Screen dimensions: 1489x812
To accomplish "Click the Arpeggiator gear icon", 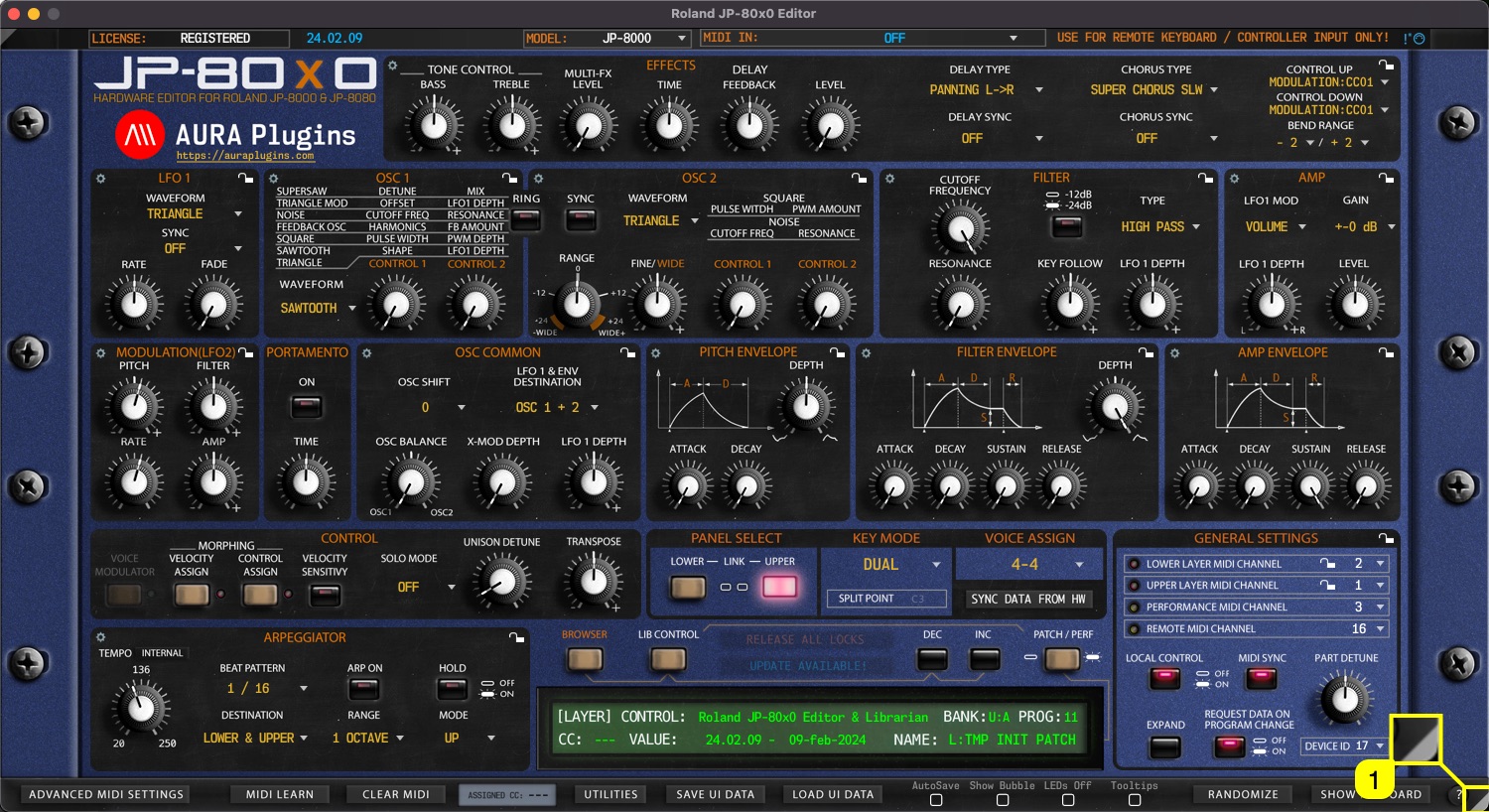I will (x=100, y=637).
